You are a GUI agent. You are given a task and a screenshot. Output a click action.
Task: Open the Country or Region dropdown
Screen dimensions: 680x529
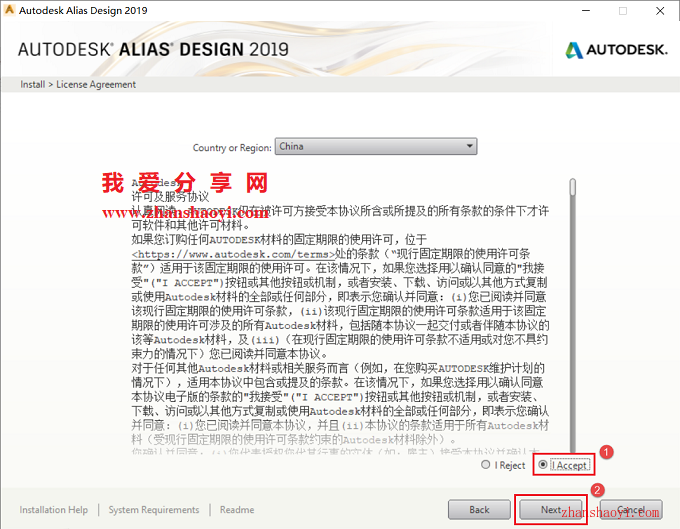pos(376,147)
